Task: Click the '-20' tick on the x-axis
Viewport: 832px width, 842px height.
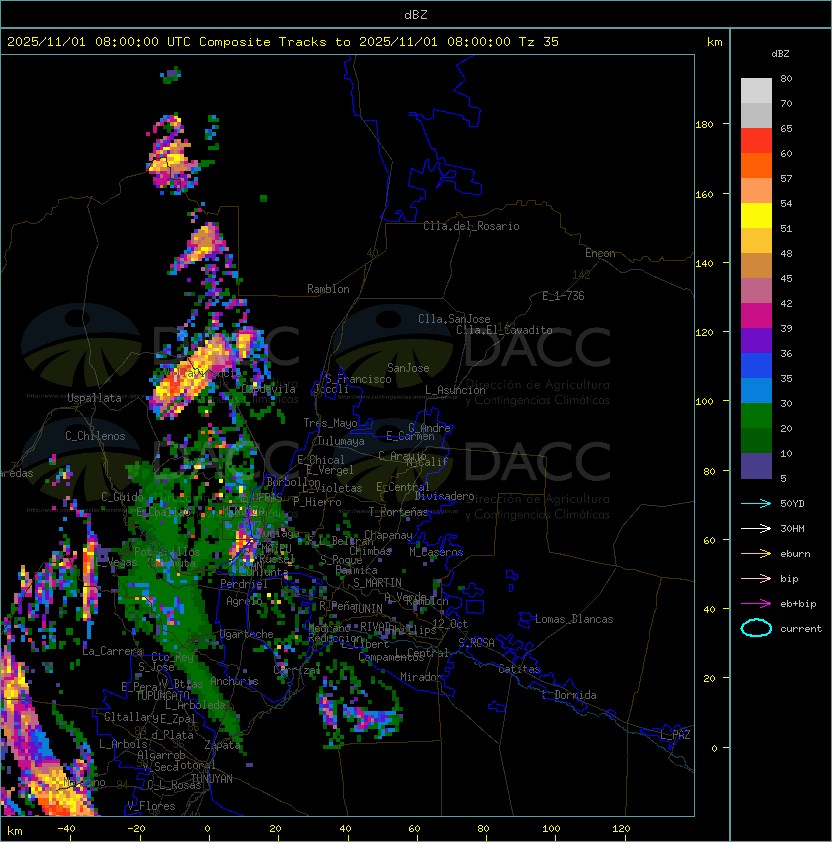Action: 136,829
